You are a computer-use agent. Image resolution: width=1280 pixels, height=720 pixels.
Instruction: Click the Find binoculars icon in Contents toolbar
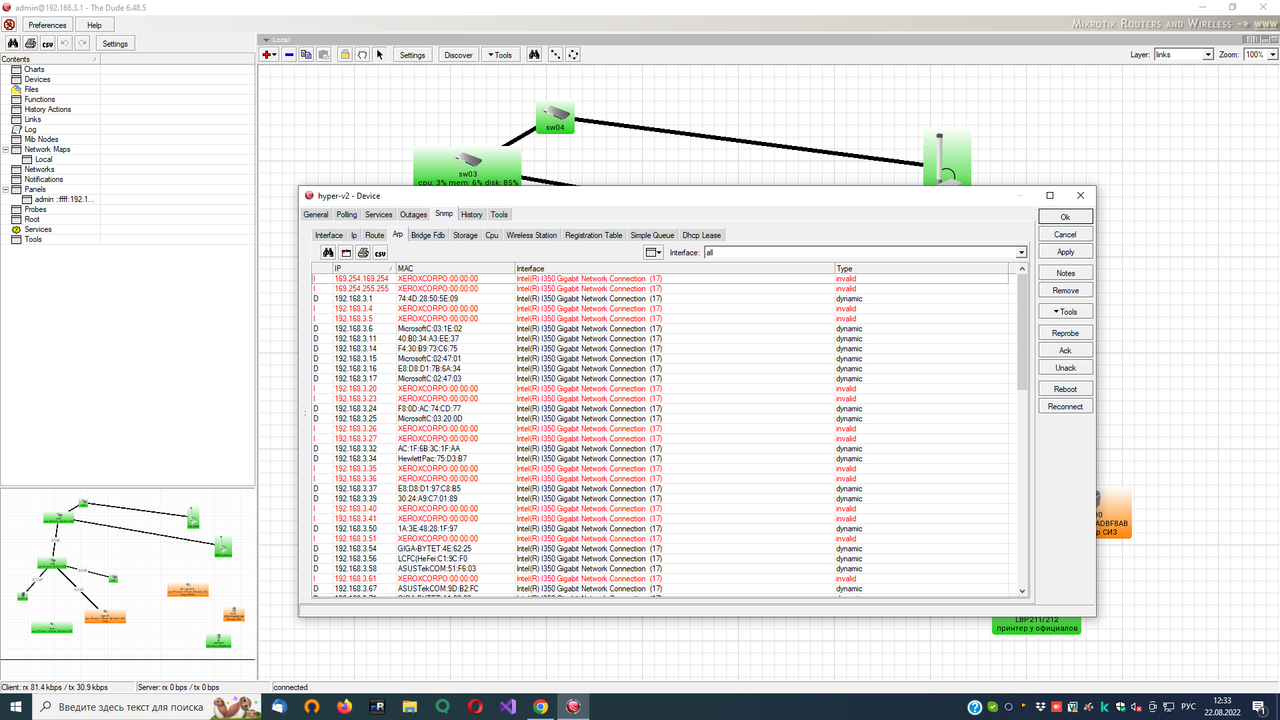(x=13, y=44)
